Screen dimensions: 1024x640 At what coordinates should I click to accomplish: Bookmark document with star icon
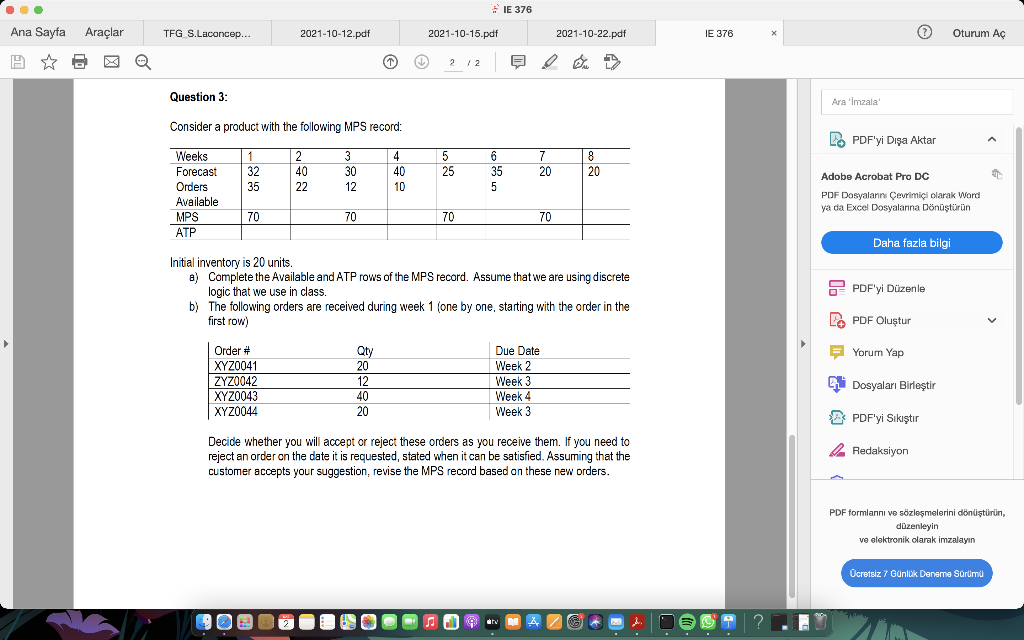click(x=49, y=62)
